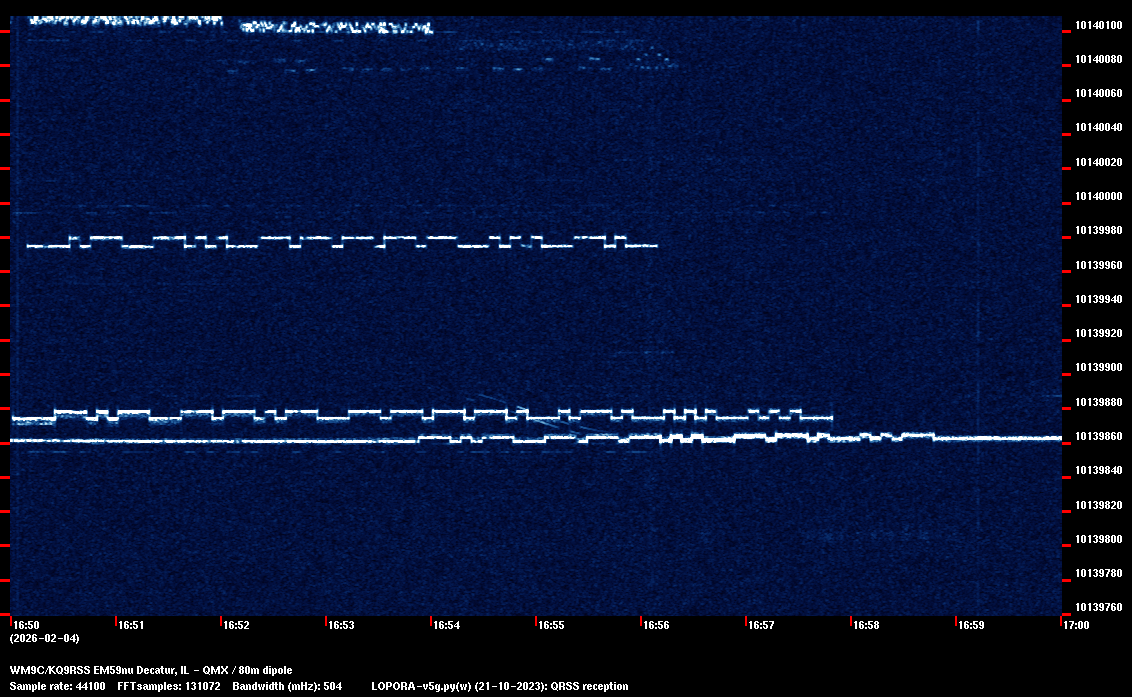
Task: Click the 16:55 time marker
Action: [551, 625]
